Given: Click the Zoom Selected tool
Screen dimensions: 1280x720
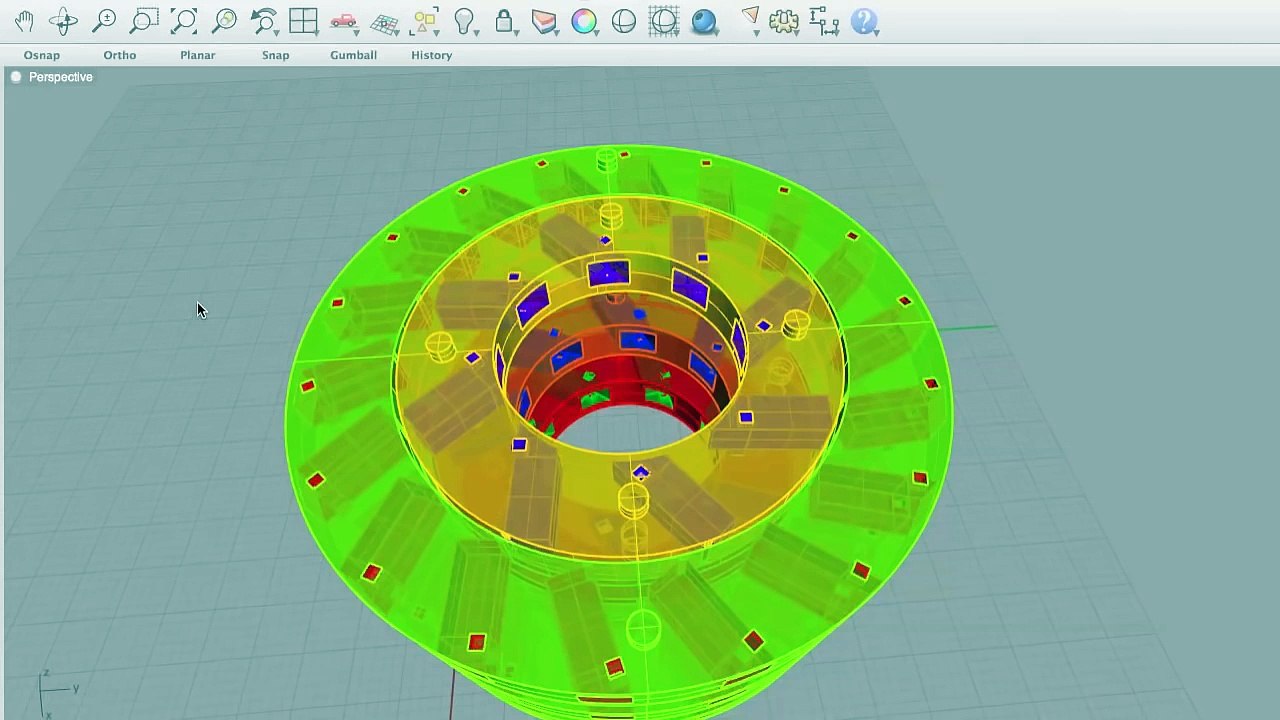Looking at the screenshot, I should (x=224, y=21).
